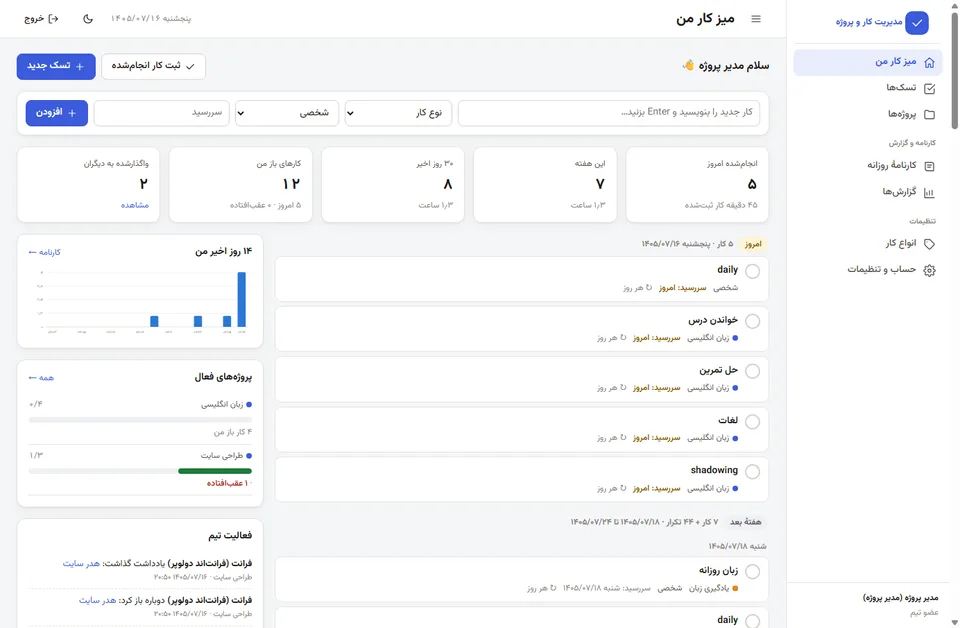Viewport: 960px width, 628px height.
Task: Click the blue checkmark app logo
Action: coord(917,23)
